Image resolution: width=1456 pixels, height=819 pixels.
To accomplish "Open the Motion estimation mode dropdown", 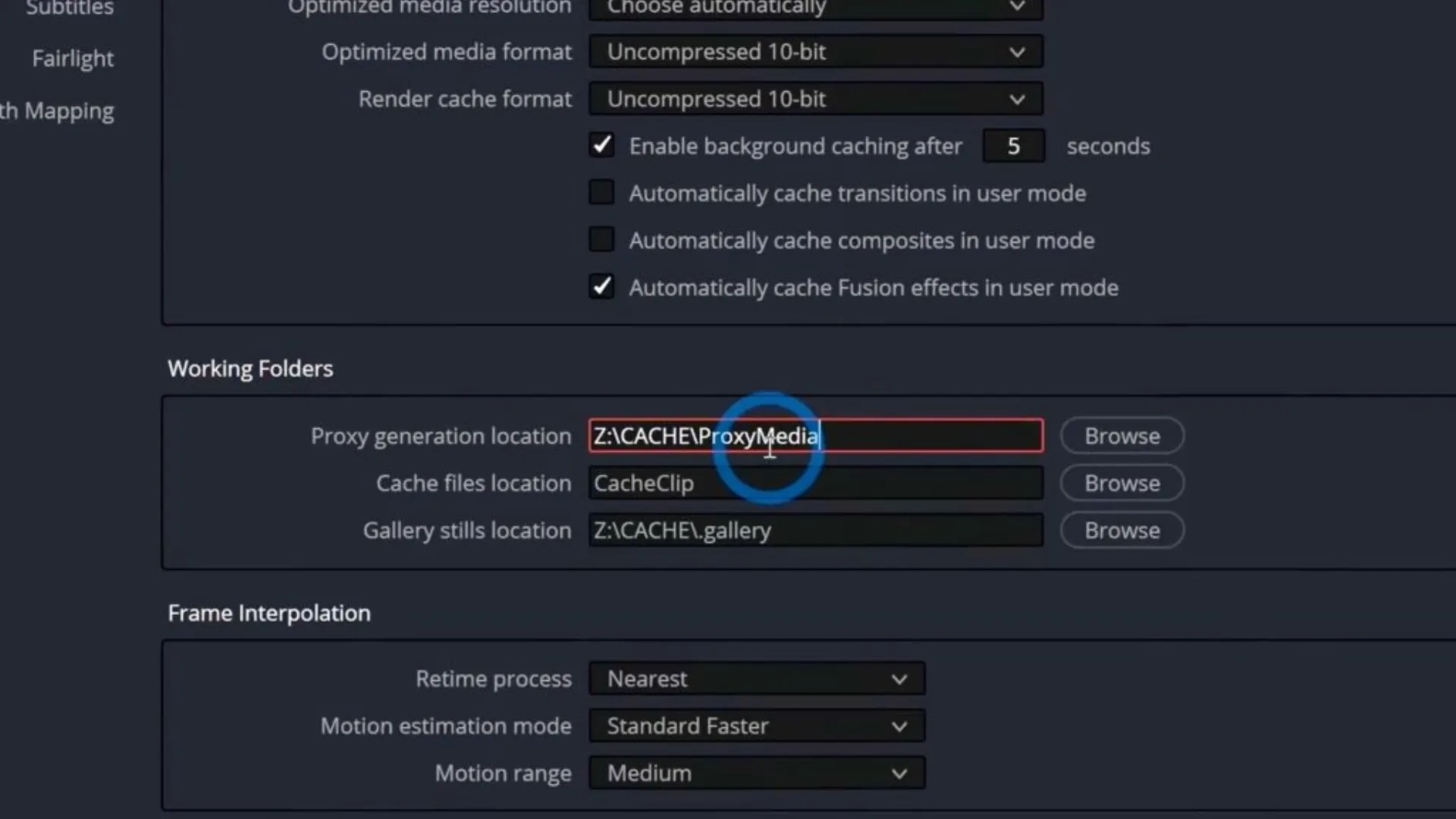I will point(757,726).
